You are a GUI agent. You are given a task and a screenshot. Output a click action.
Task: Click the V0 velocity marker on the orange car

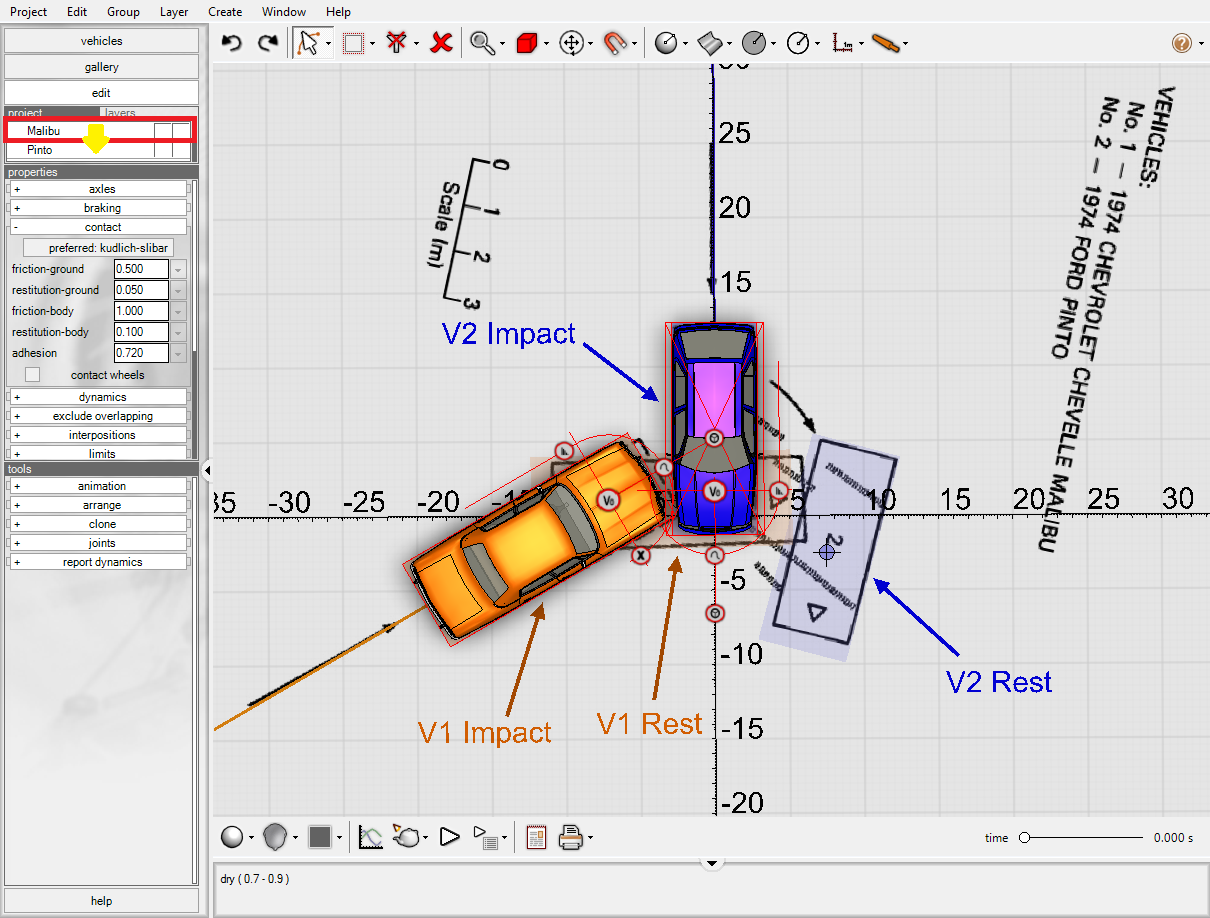point(610,499)
